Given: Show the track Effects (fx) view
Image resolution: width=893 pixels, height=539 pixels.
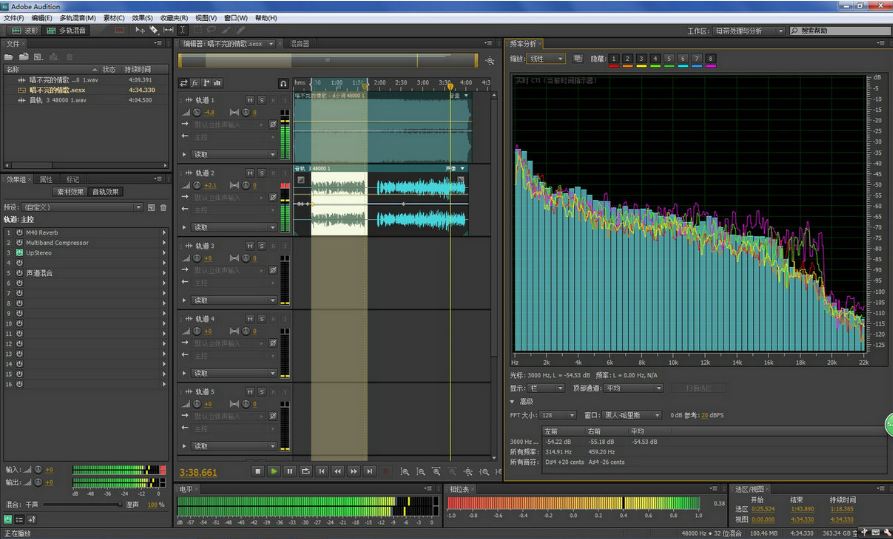Looking at the screenshot, I should (x=195, y=83).
